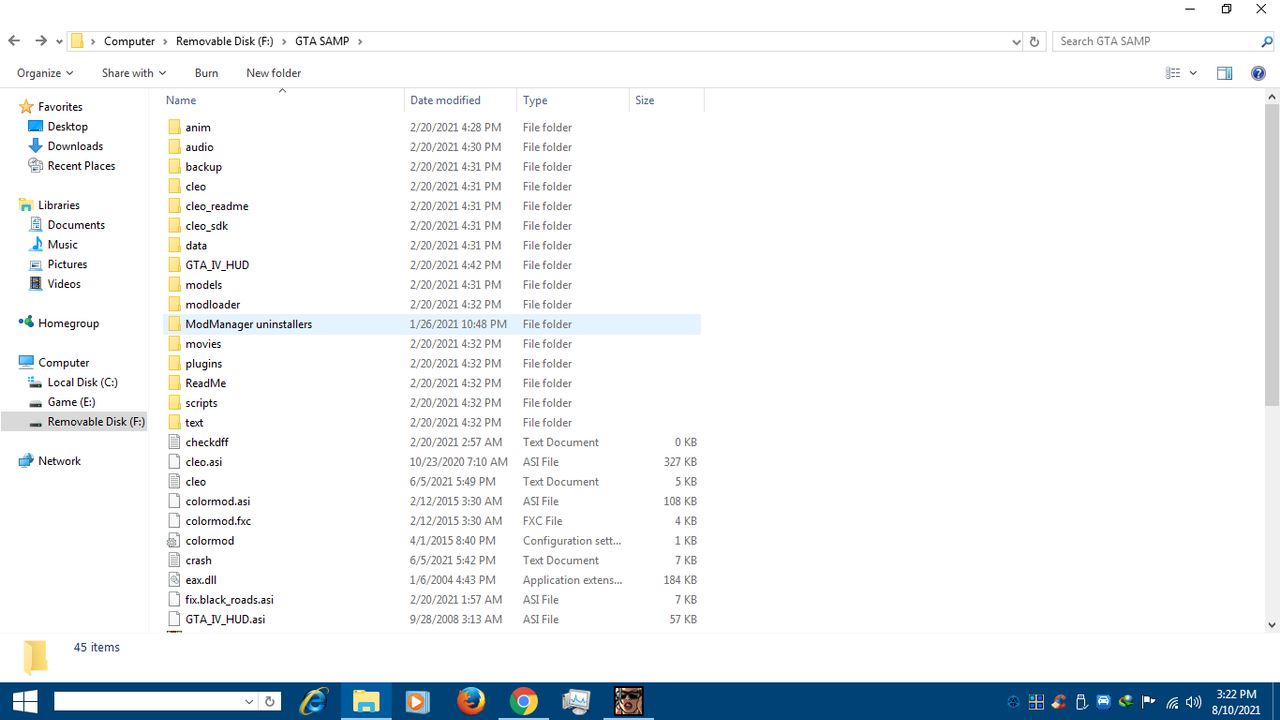Click the Burn button
This screenshot has width=1280, height=720.
(x=206, y=73)
